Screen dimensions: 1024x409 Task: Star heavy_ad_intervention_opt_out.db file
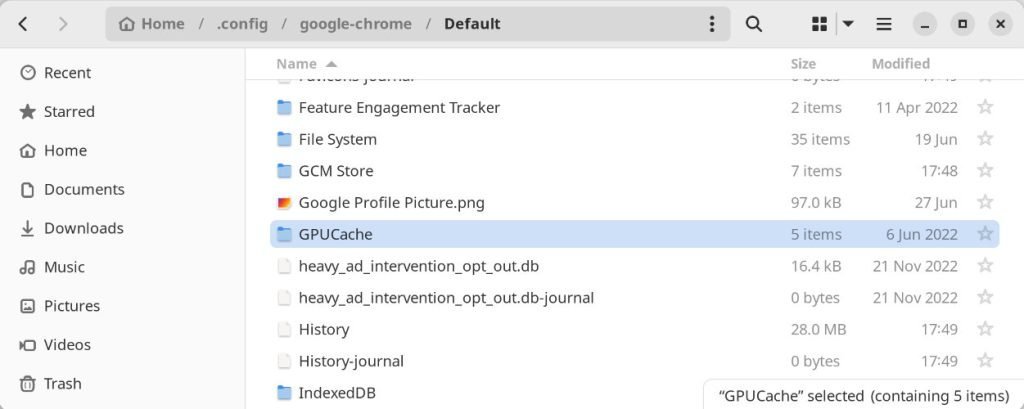pos(985,266)
